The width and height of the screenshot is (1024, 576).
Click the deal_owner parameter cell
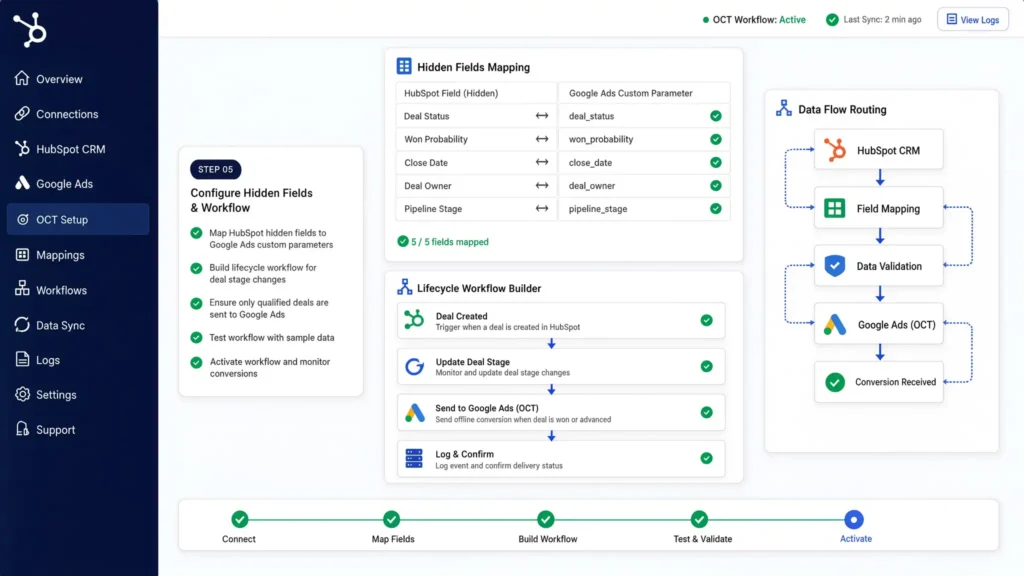(x=645, y=185)
